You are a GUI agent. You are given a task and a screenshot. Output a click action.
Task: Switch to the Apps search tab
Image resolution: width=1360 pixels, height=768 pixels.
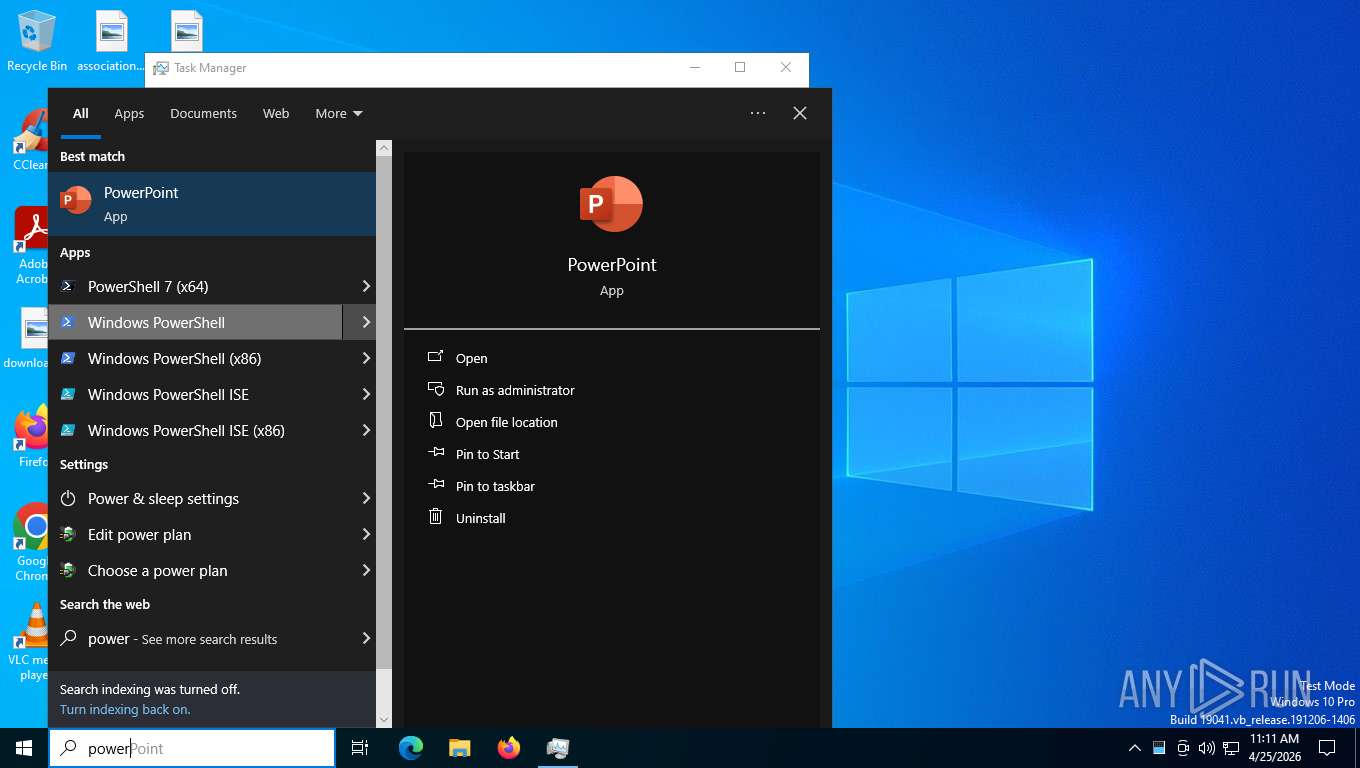pyautogui.click(x=129, y=113)
